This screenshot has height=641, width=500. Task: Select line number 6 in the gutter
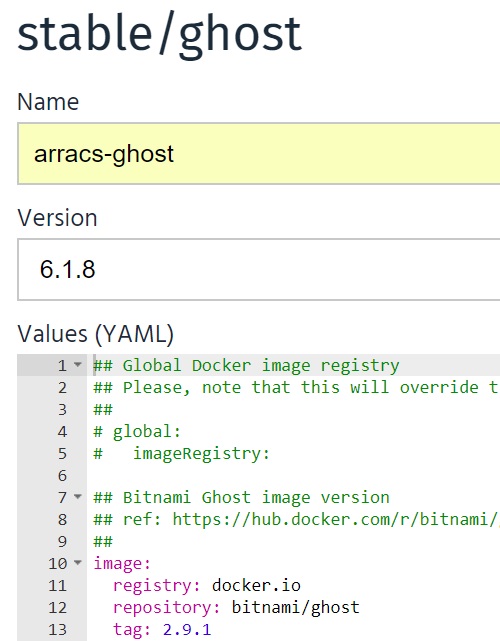coord(62,475)
